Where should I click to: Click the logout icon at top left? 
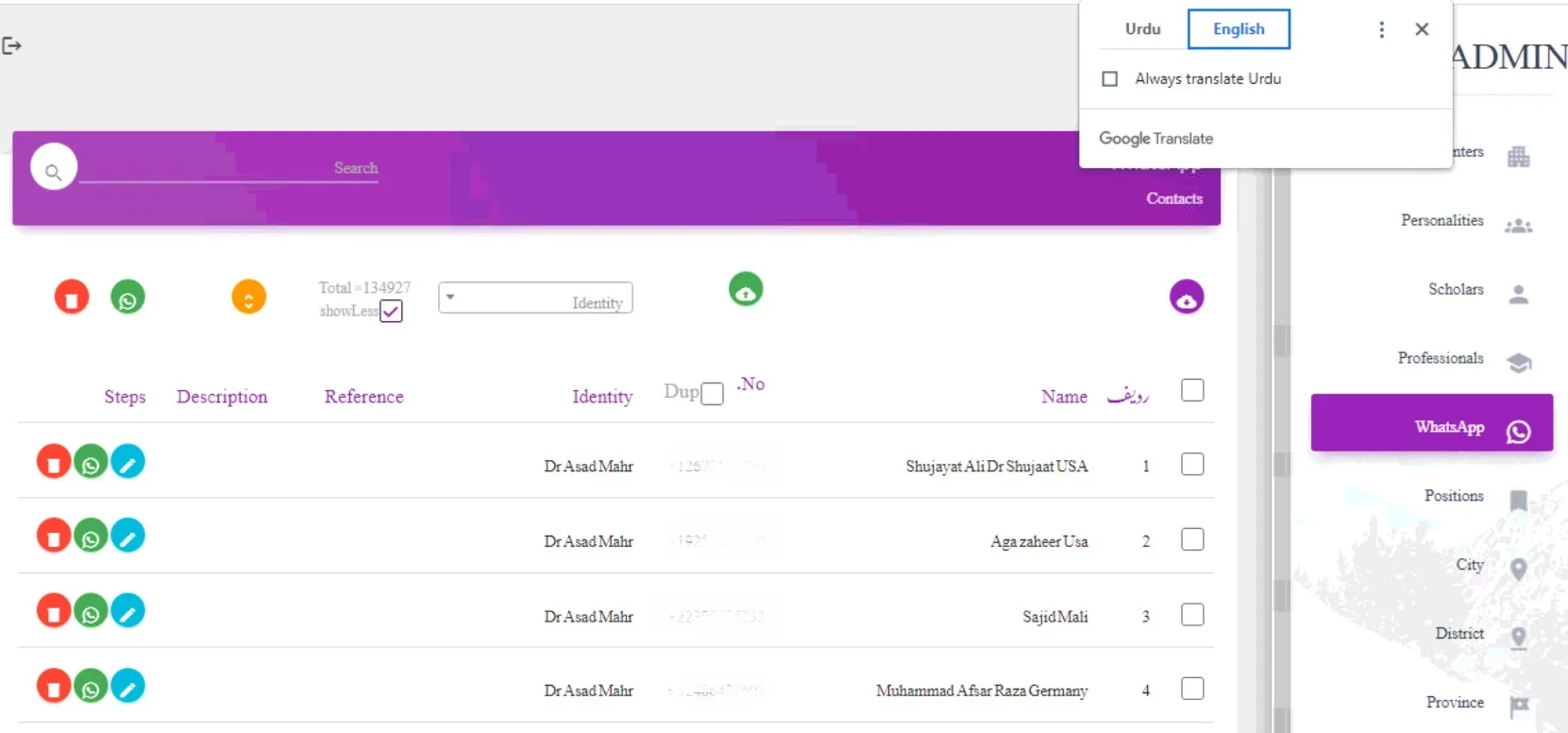click(11, 45)
